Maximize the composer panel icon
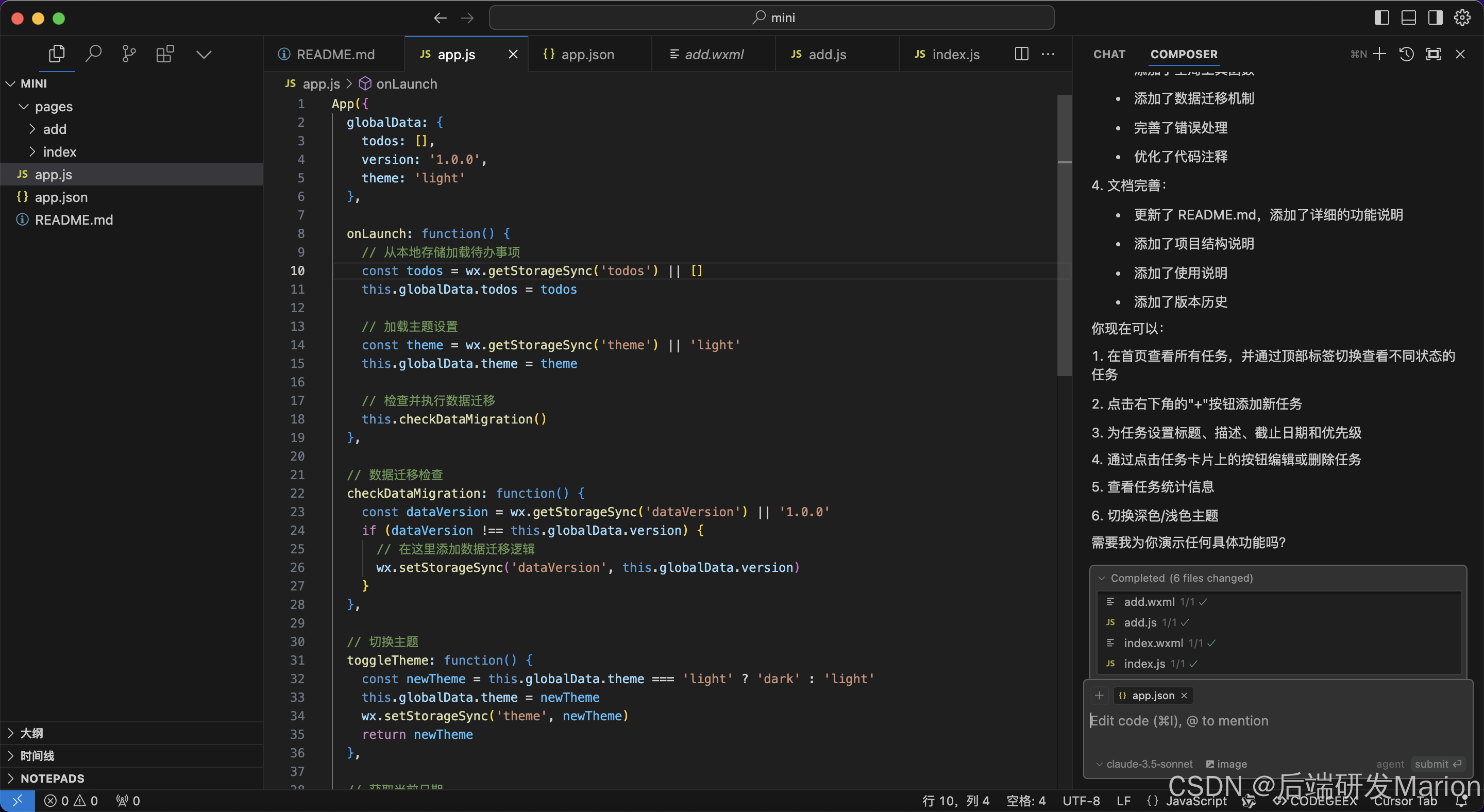 click(1434, 54)
